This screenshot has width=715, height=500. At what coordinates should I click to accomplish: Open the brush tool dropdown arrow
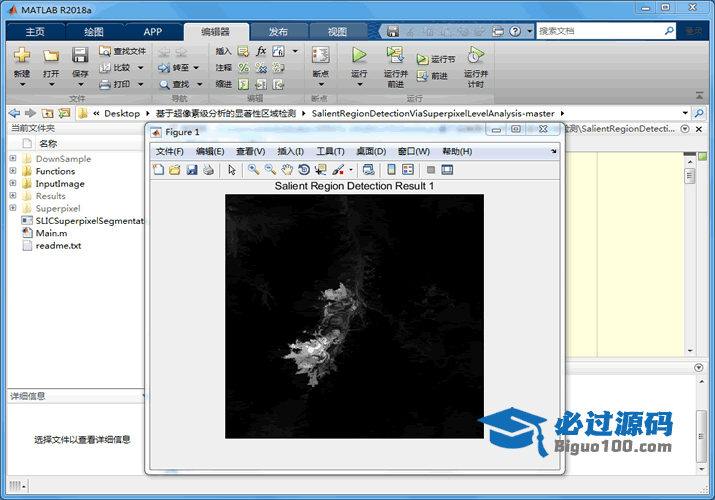click(x=350, y=171)
